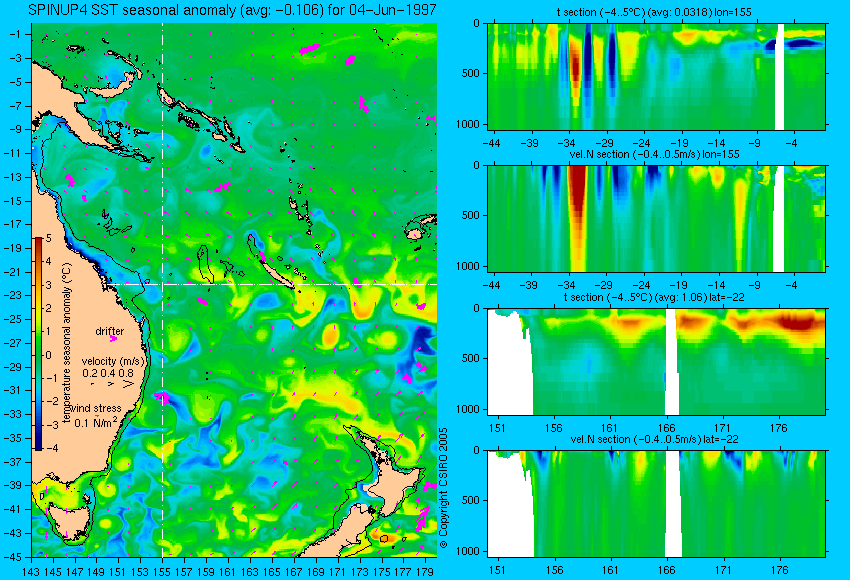The height and width of the screenshot is (580, 850).
Task: Click main map latitude axis label '-23'
Action: pyautogui.click(x=13, y=295)
